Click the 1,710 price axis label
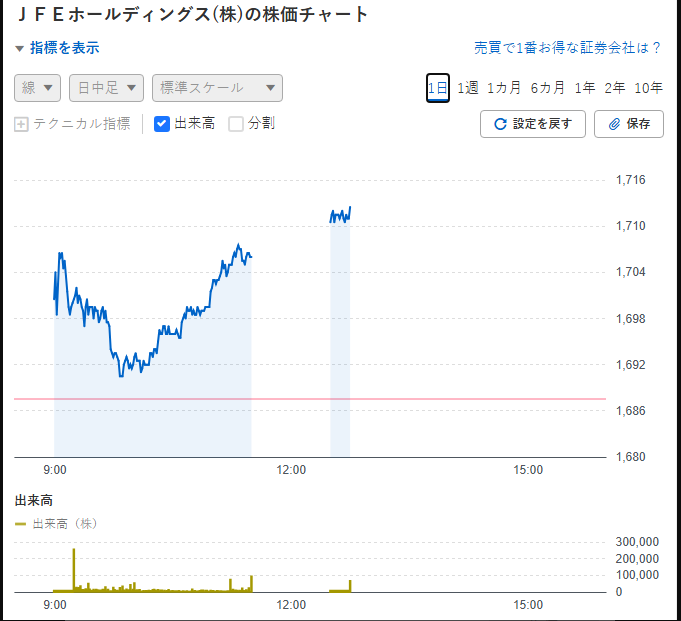This screenshot has width=681, height=621. [x=631, y=226]
